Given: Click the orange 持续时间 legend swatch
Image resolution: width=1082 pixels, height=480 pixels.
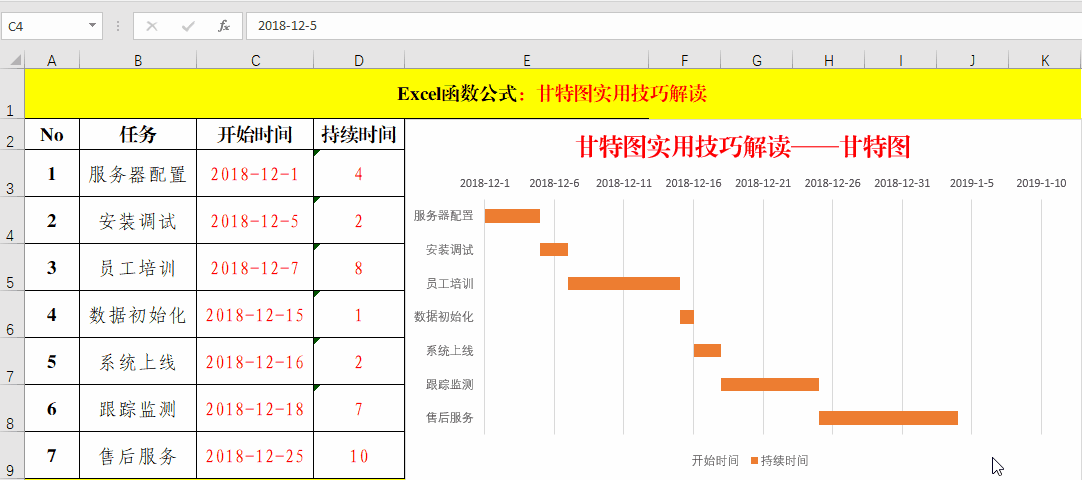Looking at the screenshot, I should (754, 461).
